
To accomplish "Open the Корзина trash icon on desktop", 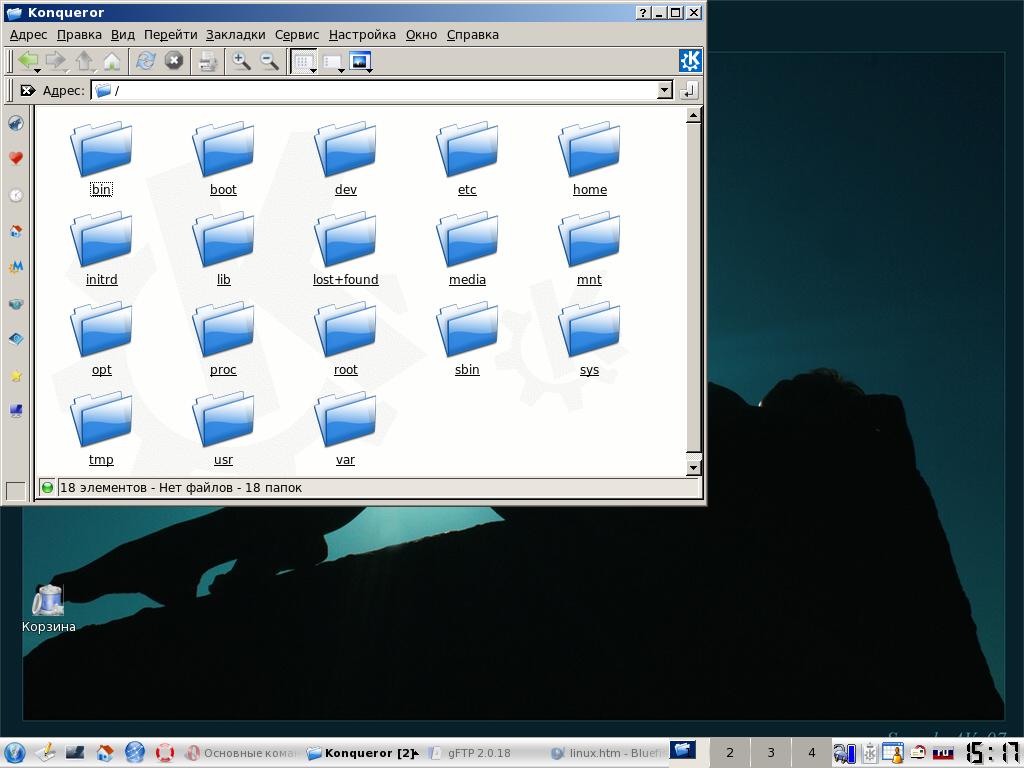I will [48, 609].
